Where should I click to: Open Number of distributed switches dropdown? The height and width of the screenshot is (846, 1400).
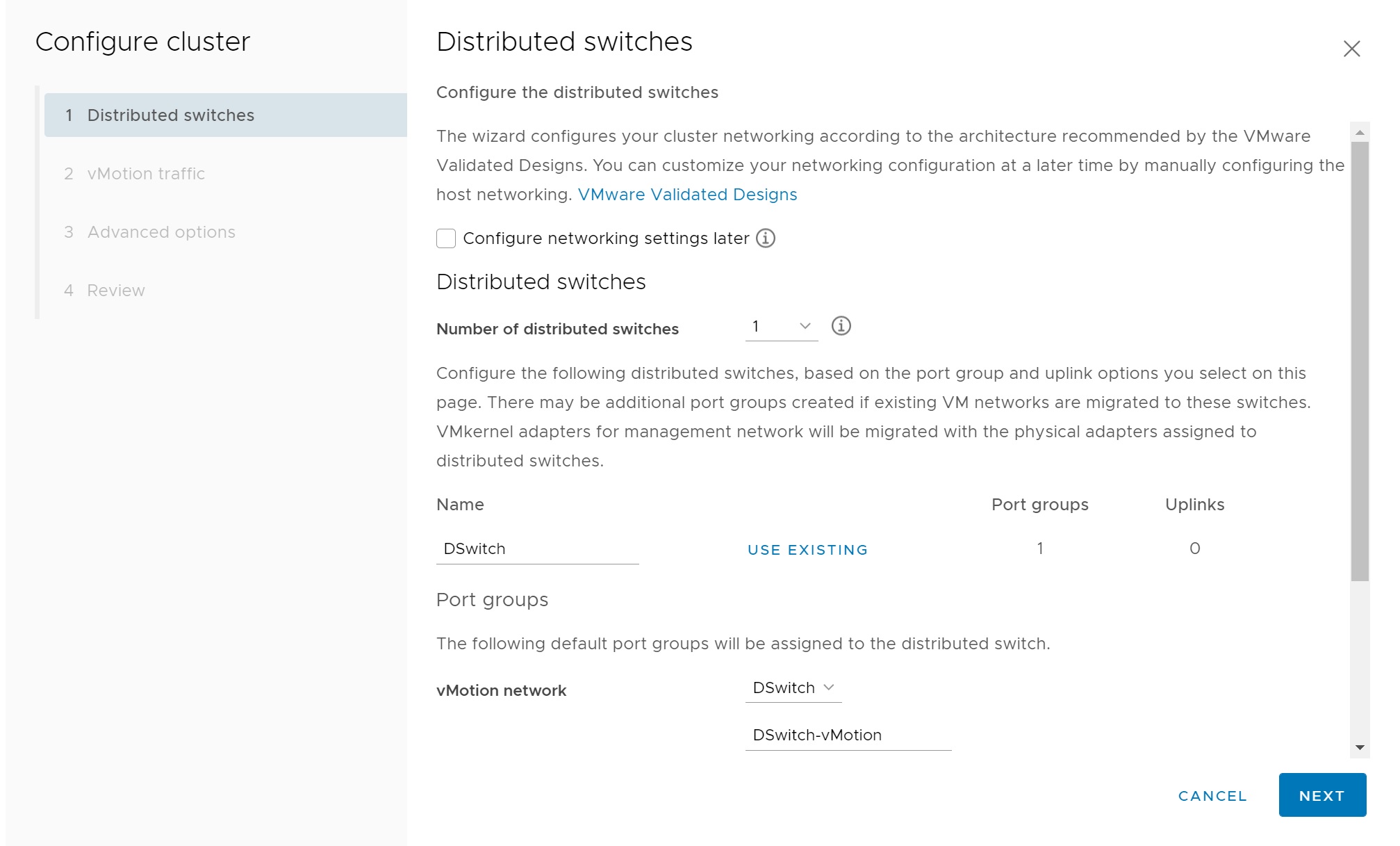pos(782,327)
